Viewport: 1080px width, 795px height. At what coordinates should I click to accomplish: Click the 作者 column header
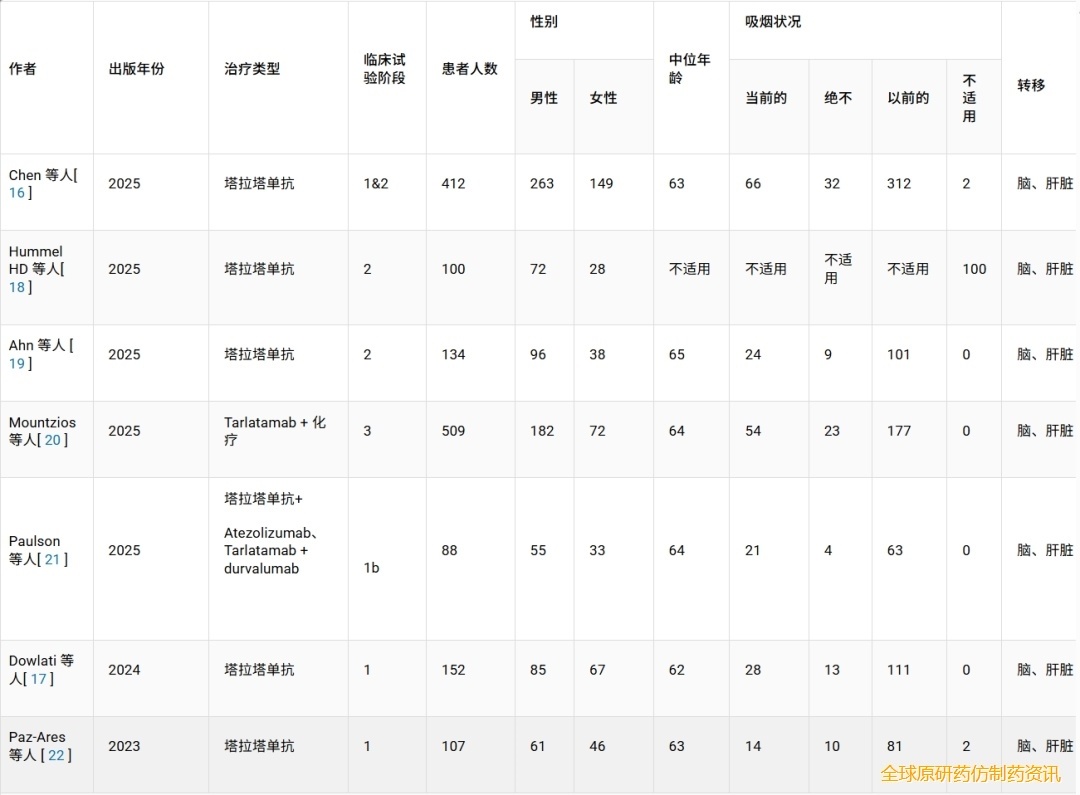[x=23, y=69]
